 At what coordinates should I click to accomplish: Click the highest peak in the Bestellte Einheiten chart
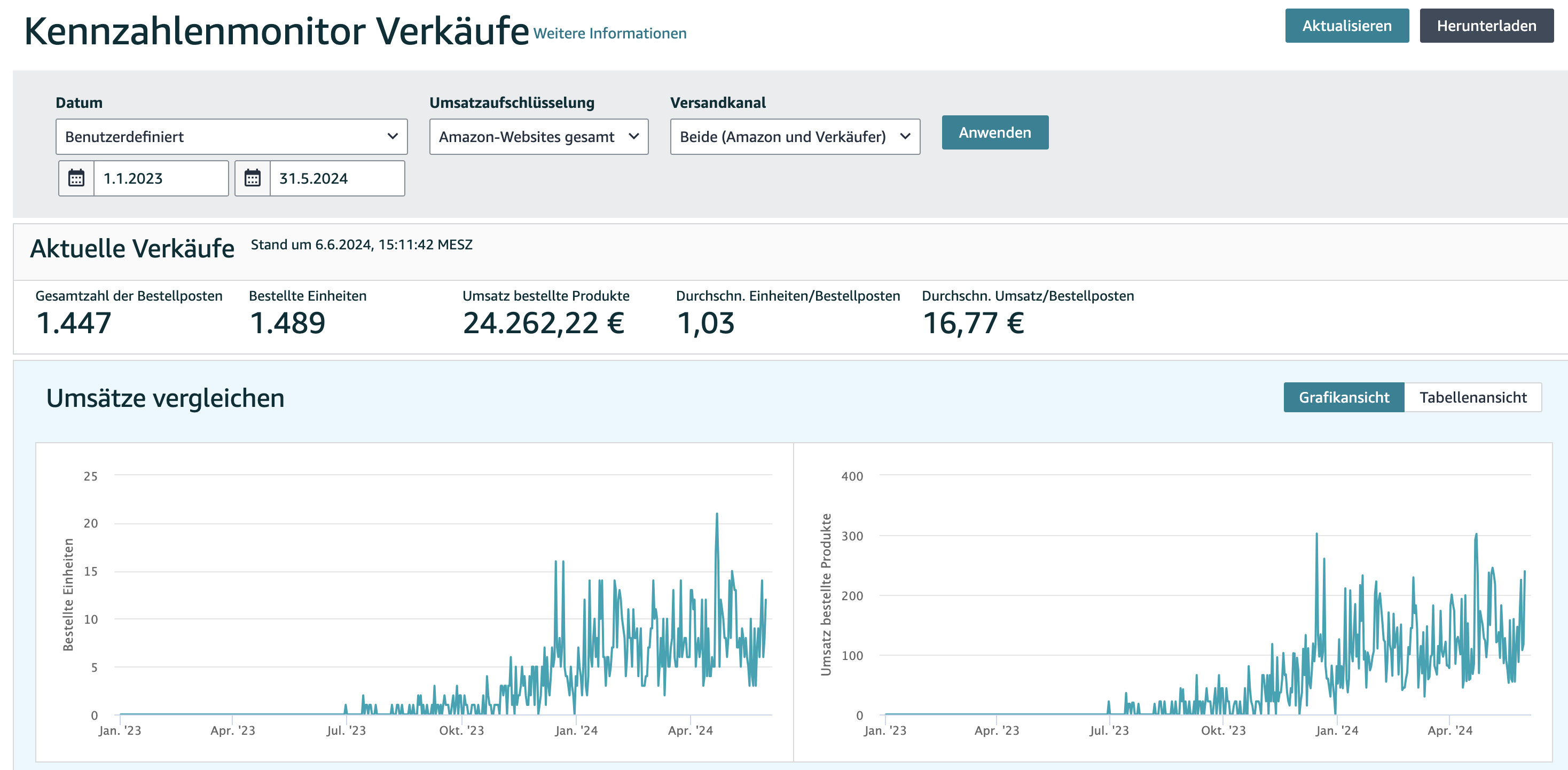click(x=716, y=515)
